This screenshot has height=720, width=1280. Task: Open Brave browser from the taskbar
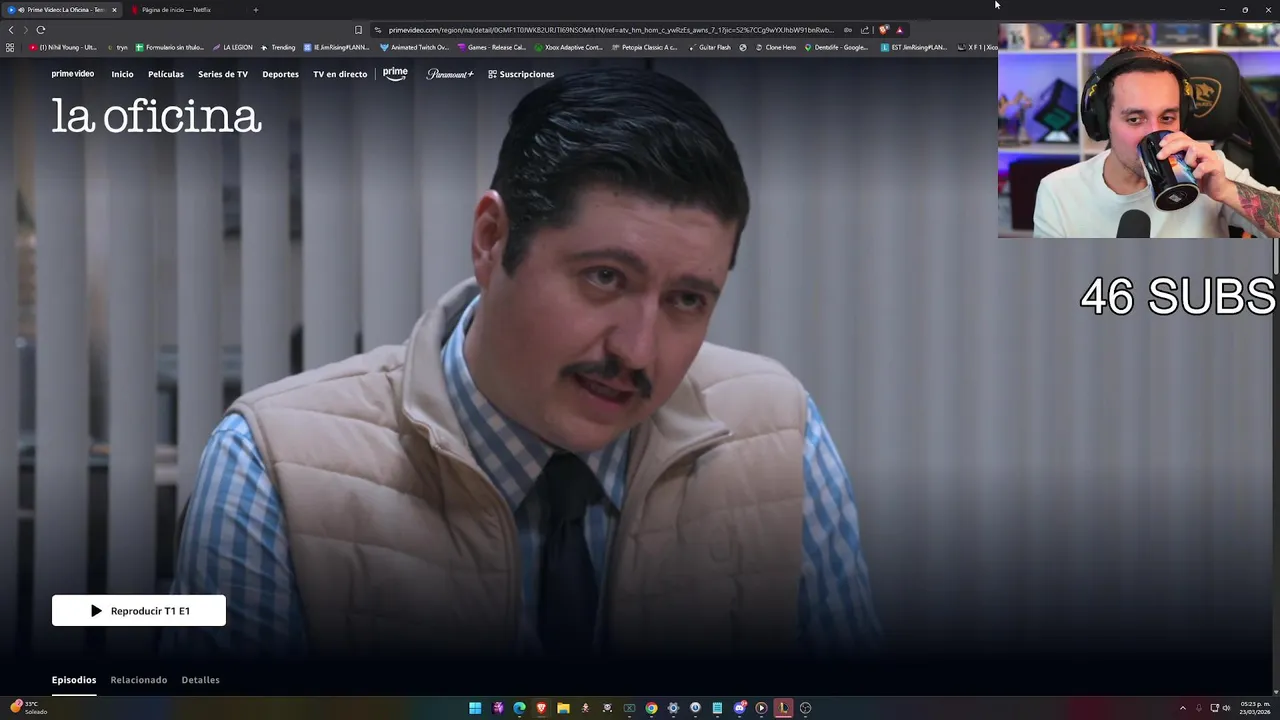[x=541, y=708]
